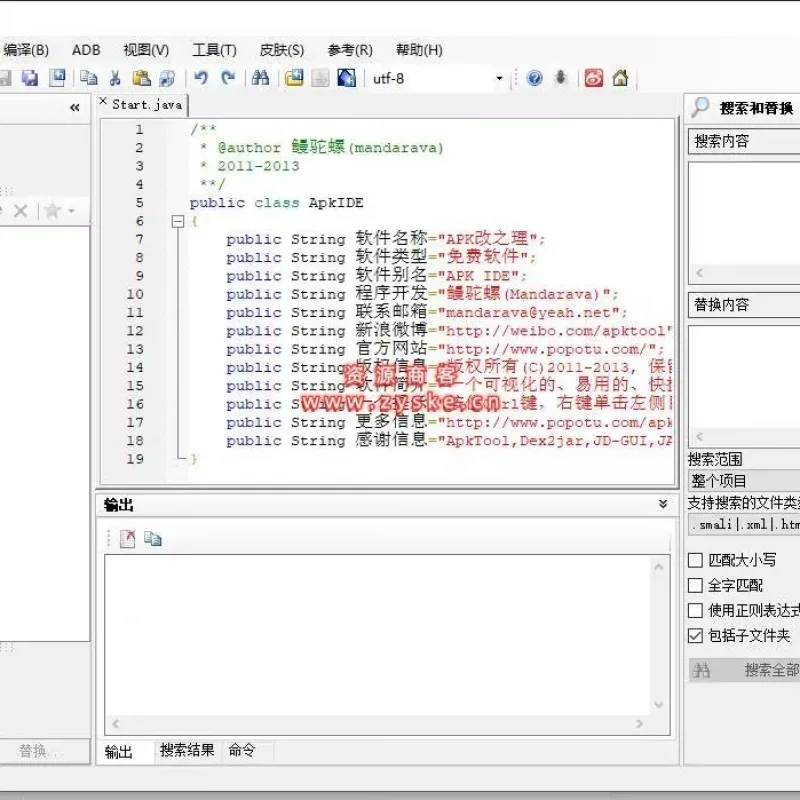Open the 参考(R) menu

point(350,50)
